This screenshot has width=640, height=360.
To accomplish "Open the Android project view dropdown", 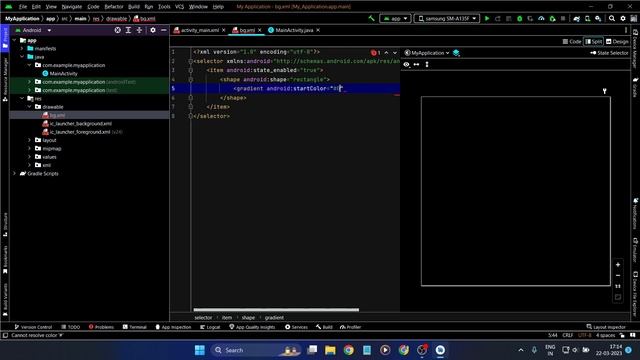I will click(33, 30).
